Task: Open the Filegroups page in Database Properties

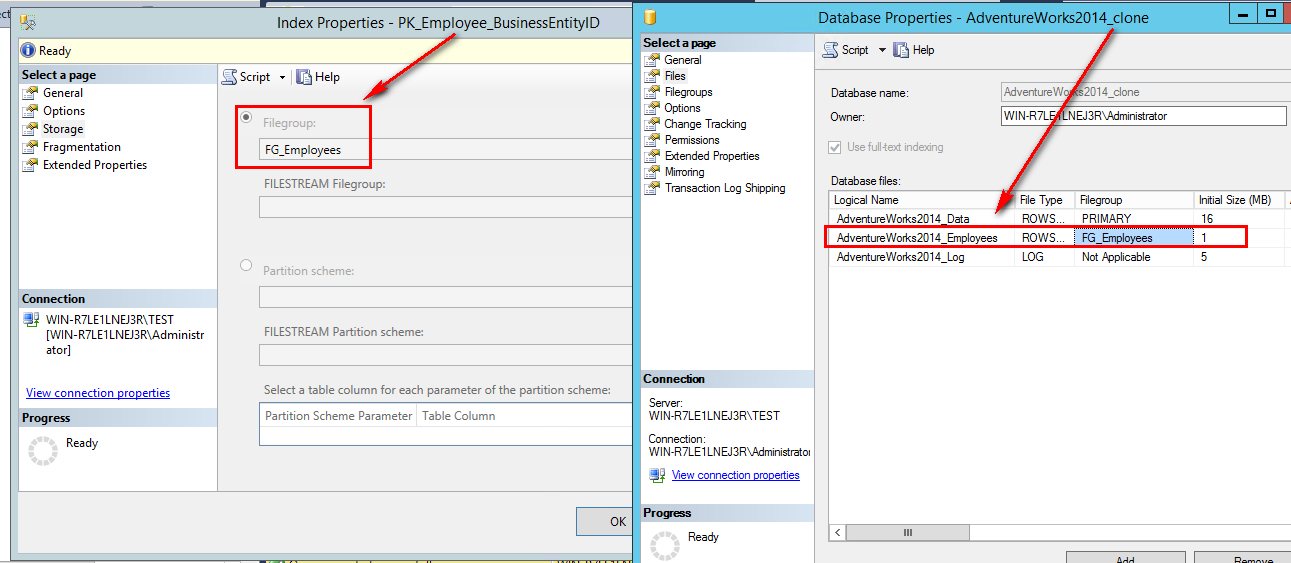Action: (x=688, y=92)
